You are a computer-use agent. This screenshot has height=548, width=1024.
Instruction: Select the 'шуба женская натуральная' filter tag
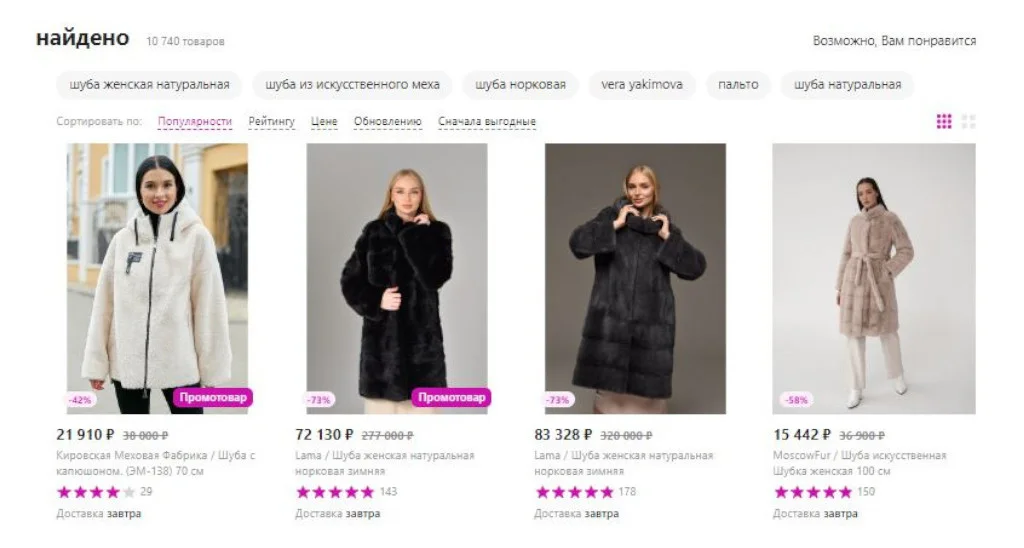pos(149,85)
